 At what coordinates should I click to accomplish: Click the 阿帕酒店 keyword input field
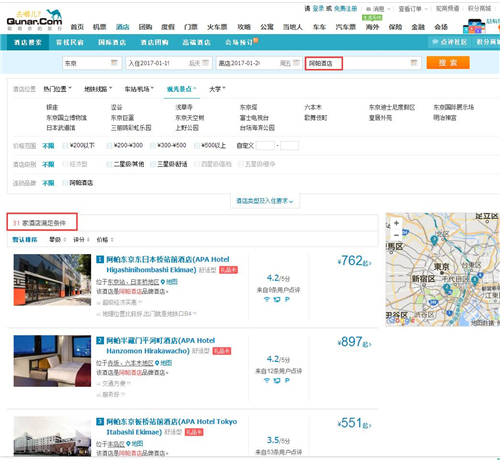click(x=363, y=63)
